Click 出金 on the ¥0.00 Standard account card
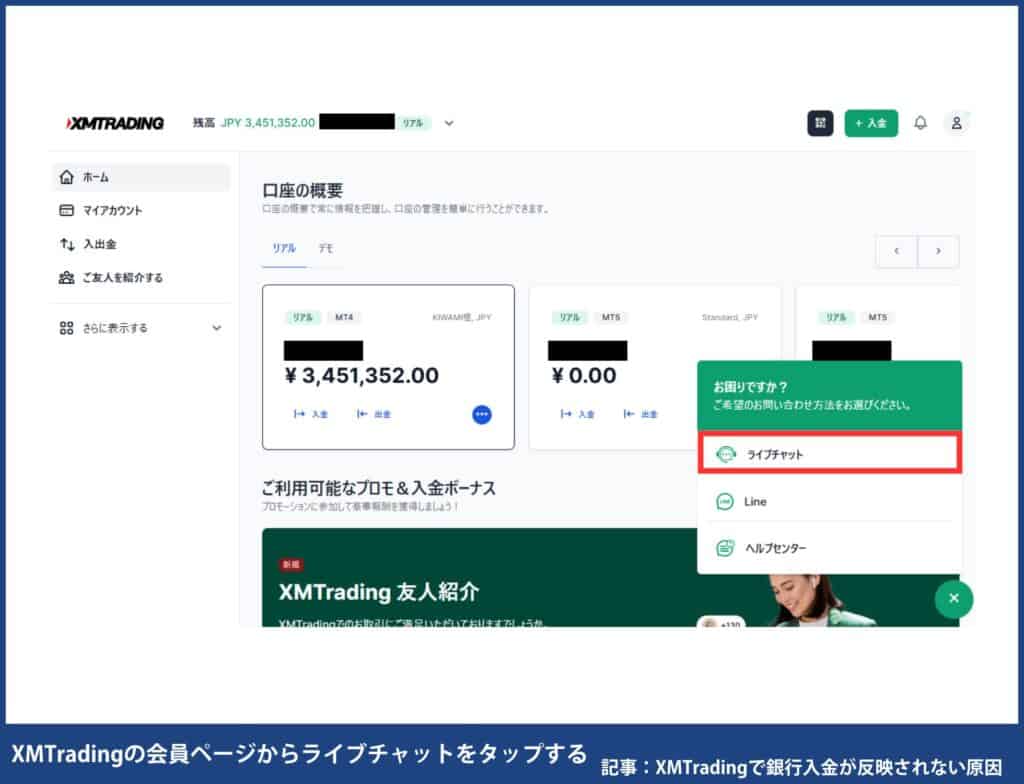This screenshot has width=1024, height=784. point(641,414)
